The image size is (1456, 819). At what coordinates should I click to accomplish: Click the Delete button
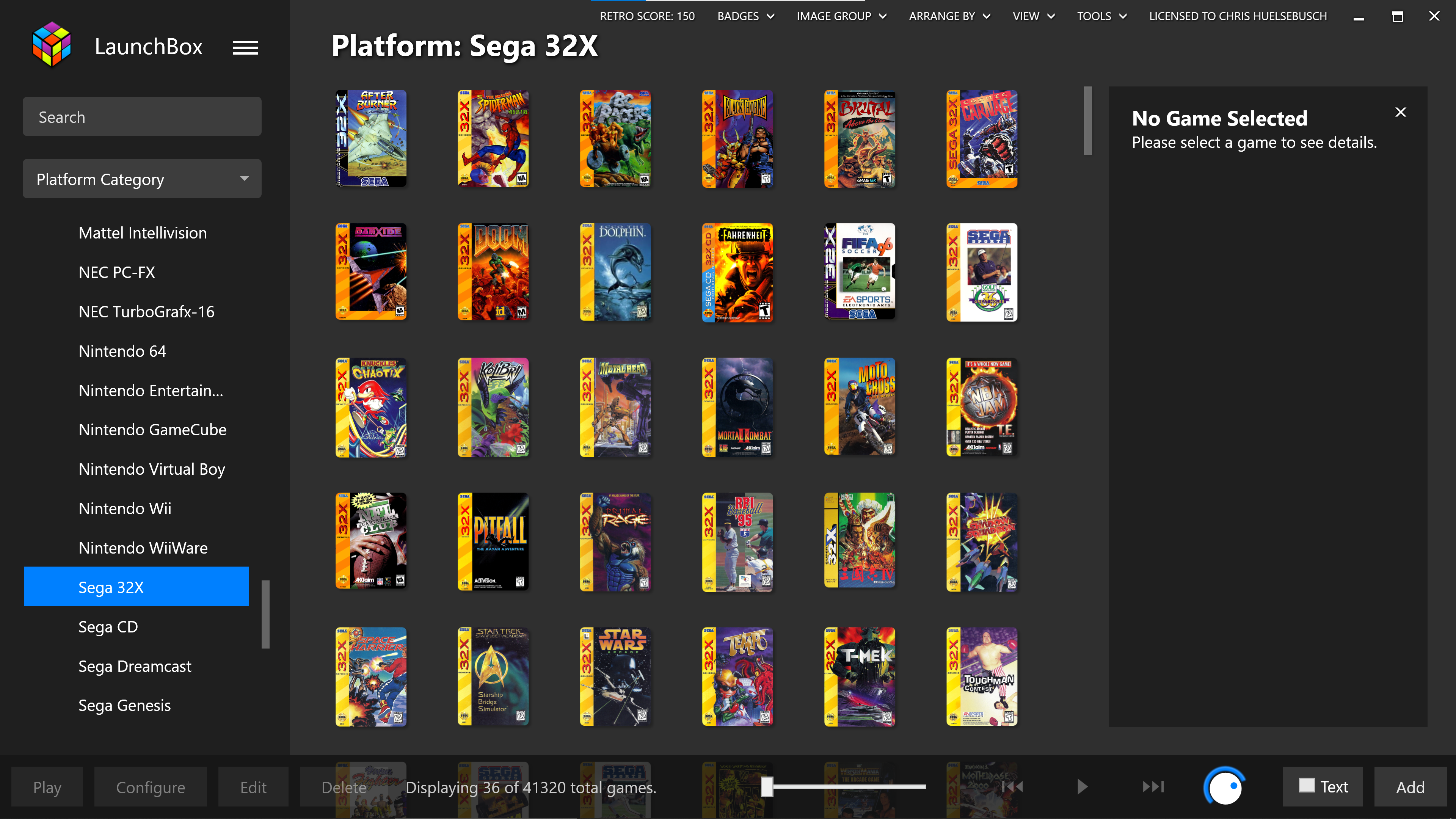coord(344,787)
